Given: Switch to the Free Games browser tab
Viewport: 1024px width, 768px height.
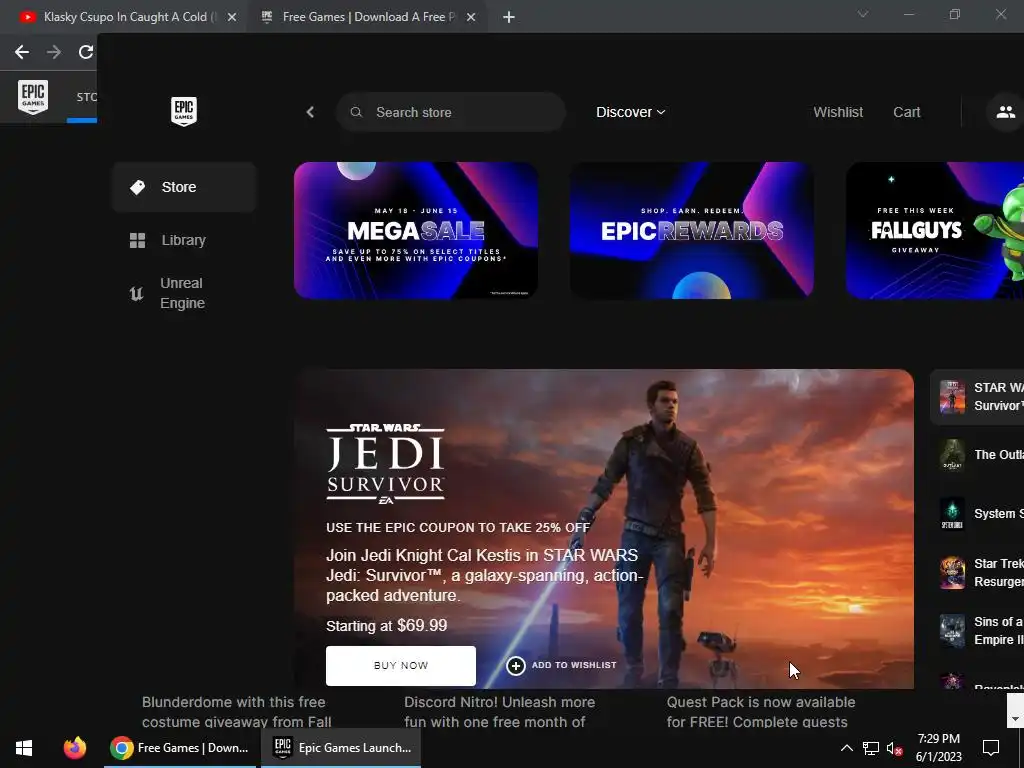Looking at the screenshot, I should tap(368, 17).
